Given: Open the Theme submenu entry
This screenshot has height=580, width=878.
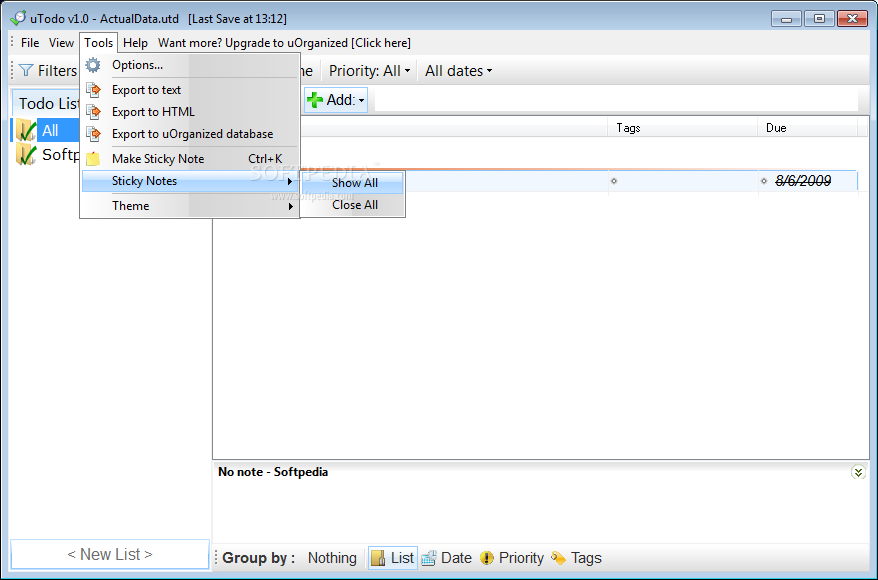Looking at the screenshot, I should 189,206.
